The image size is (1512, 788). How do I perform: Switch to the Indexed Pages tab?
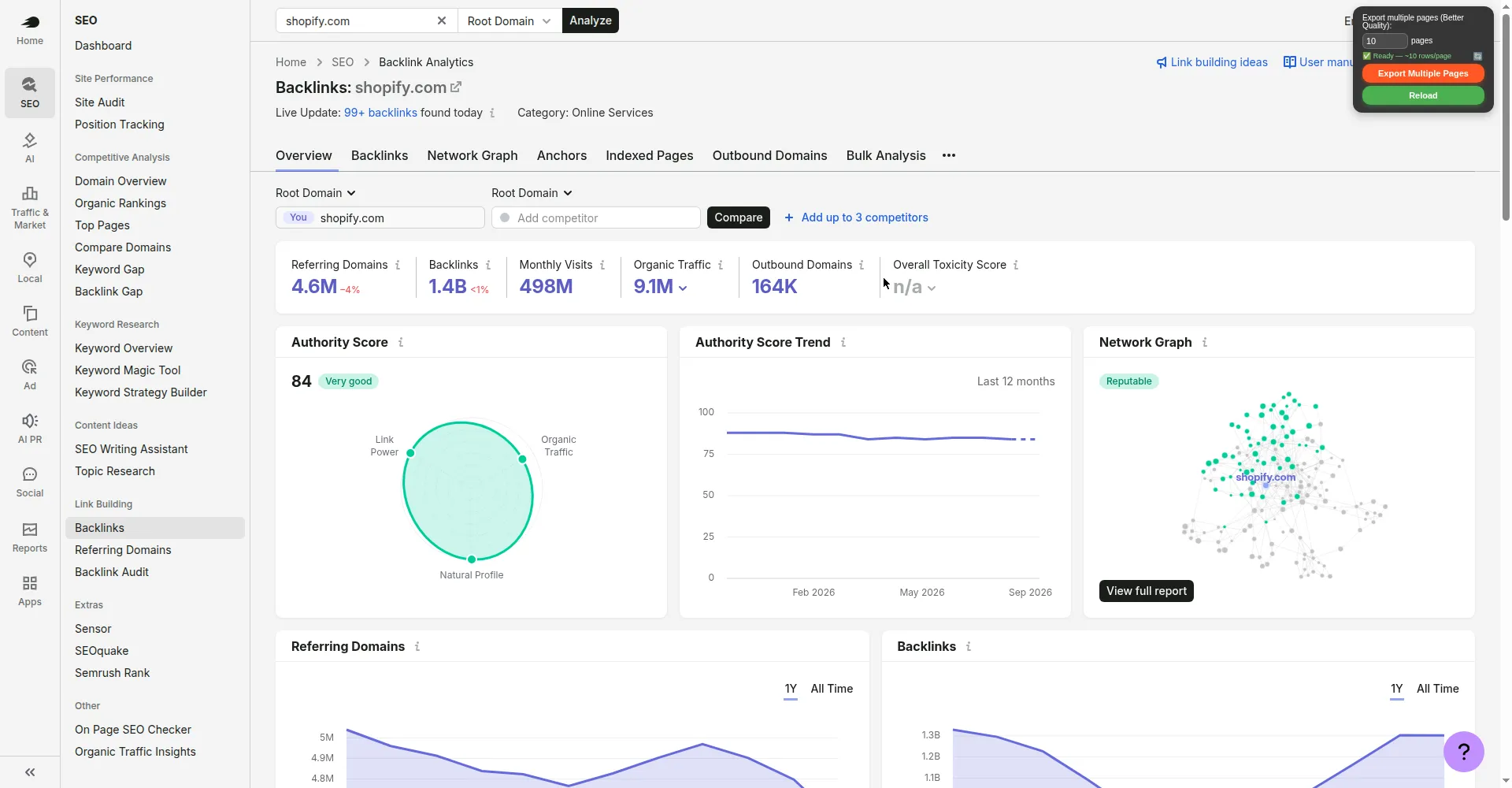click(x=650, y=155)
